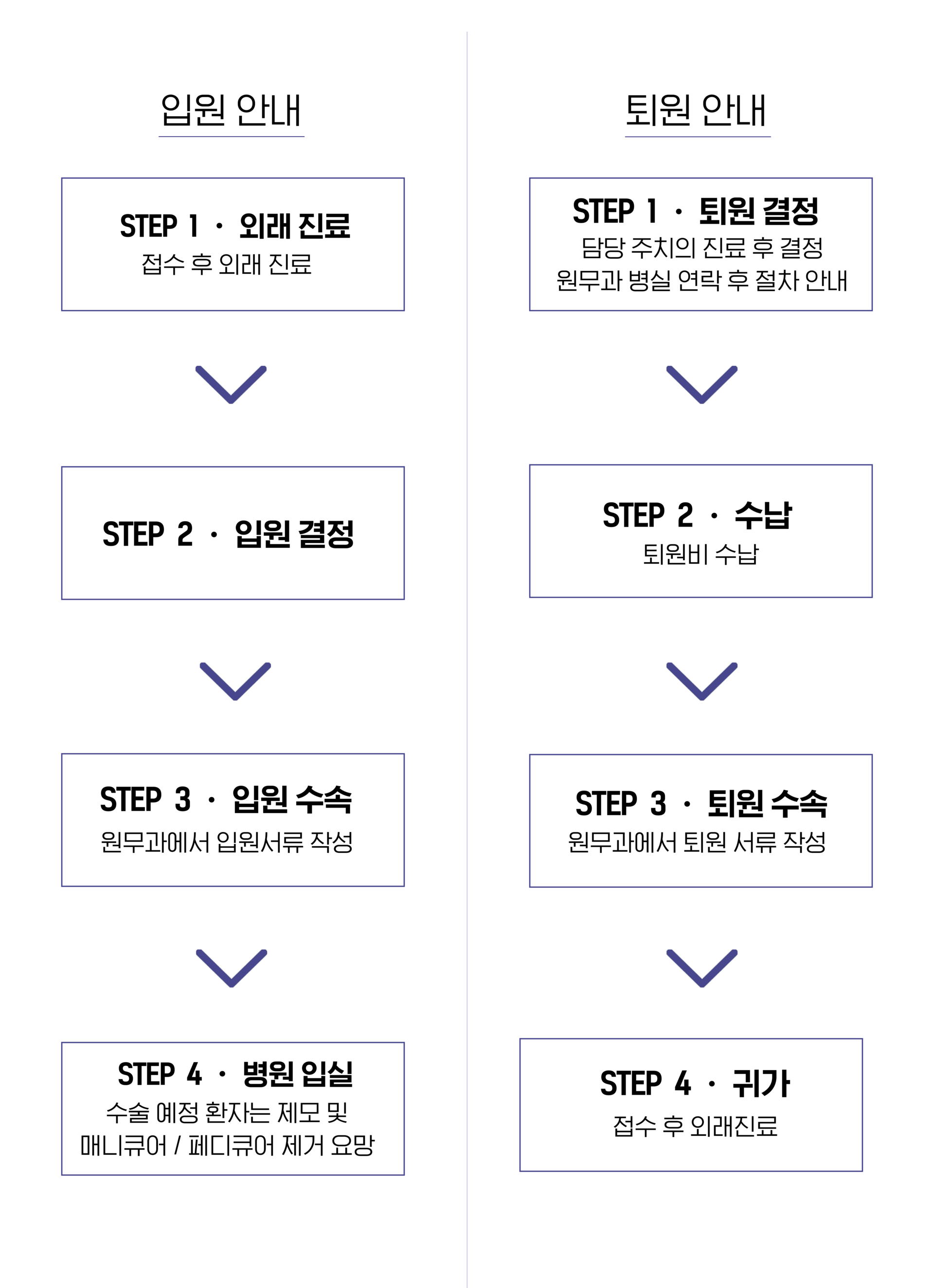Open the STEP 3 입원 수속 box
This screenshot has width=934, height=1288.
pos(233,819)
